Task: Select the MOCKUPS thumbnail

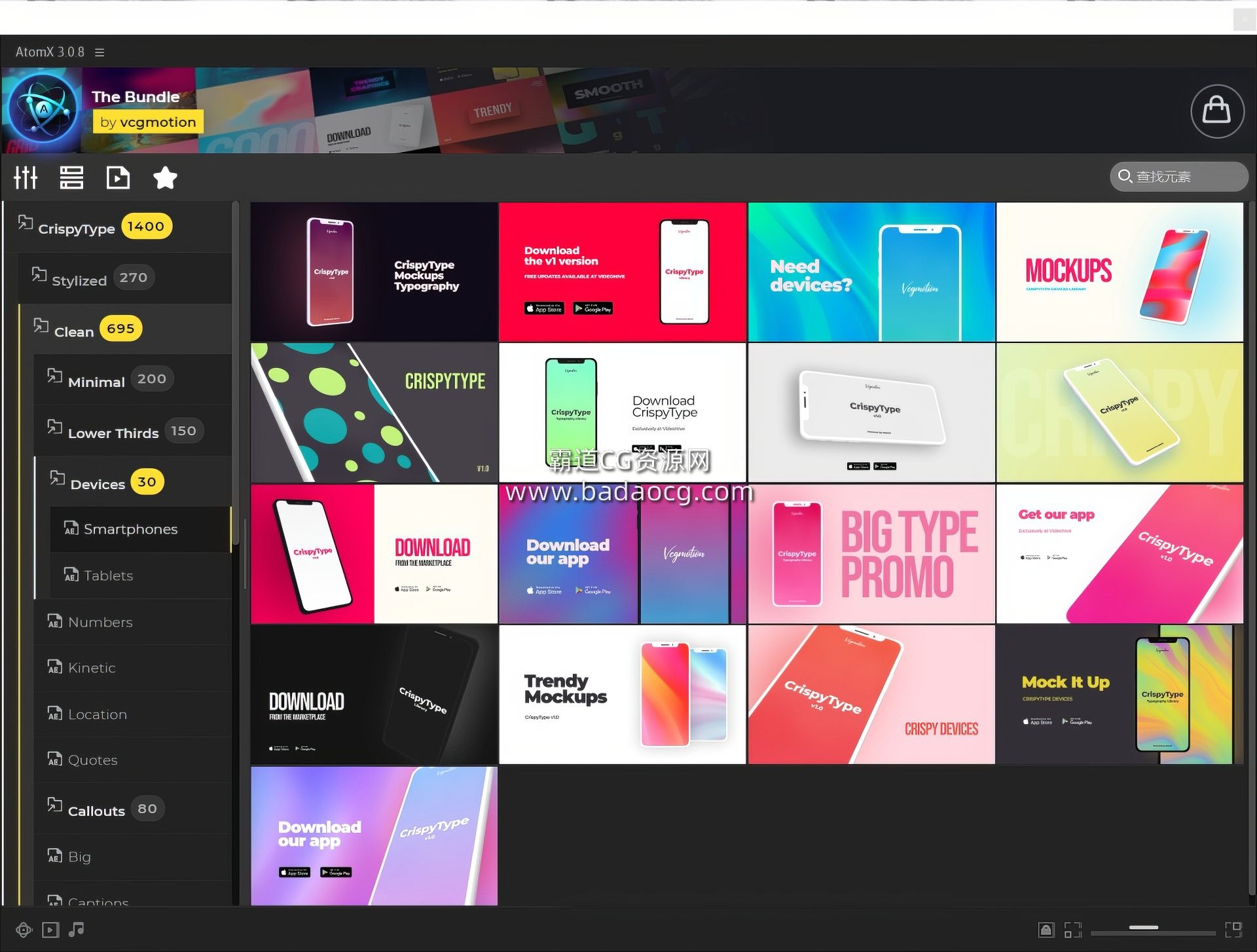Action: click(1120, 272)
